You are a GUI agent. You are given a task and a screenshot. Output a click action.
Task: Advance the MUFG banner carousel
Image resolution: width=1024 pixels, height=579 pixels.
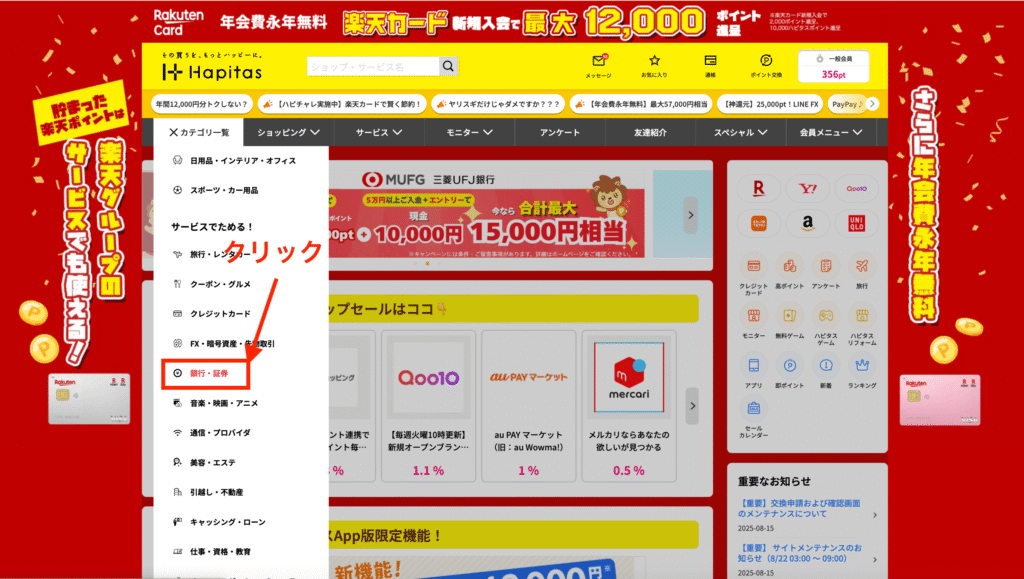click(x=690, y=215)
